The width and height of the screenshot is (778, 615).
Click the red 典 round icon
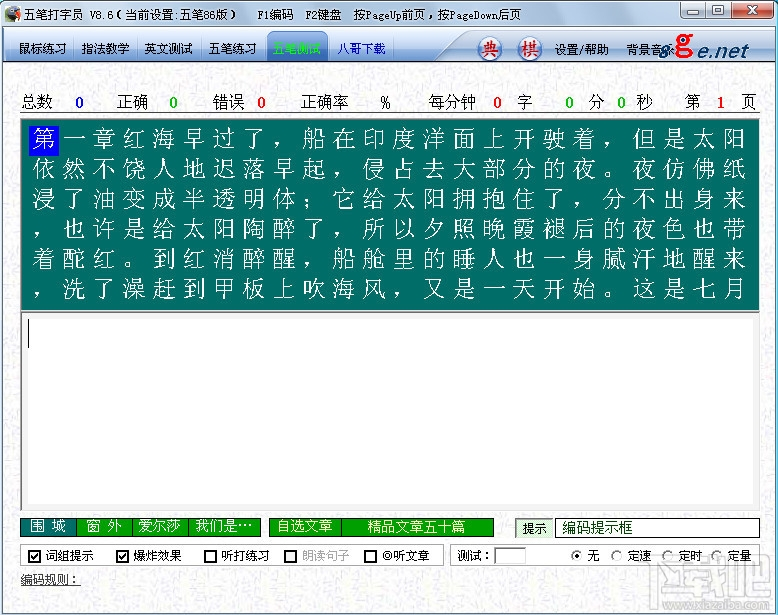[x=489, y=49]
